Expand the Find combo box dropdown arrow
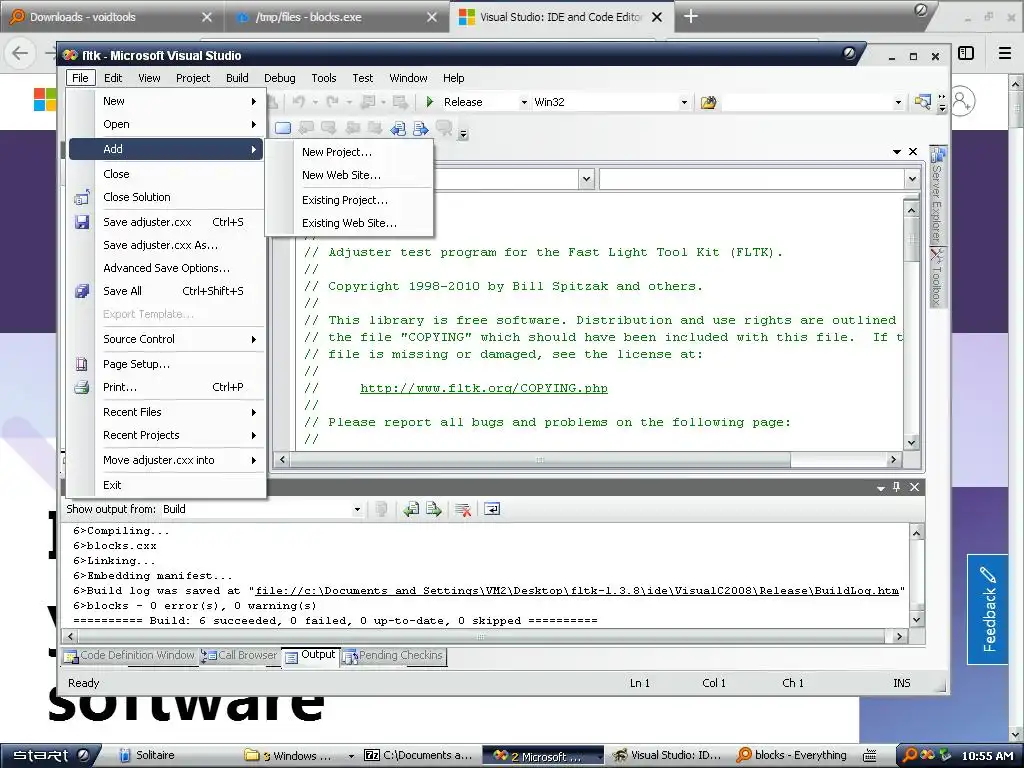1024x768 pixels. [x=898, y=103]
